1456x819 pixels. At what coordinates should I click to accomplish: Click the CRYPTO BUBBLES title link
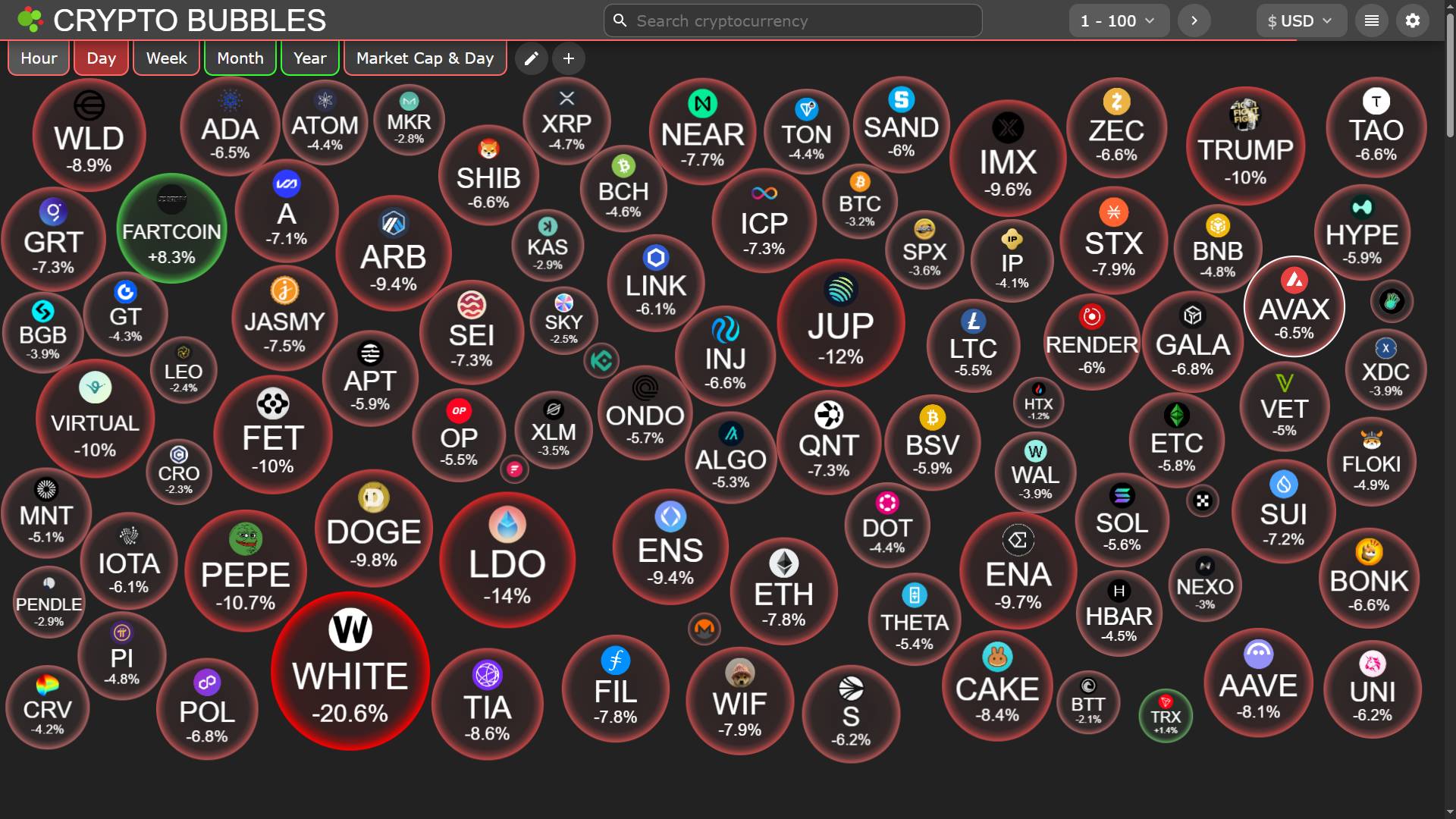190,20
